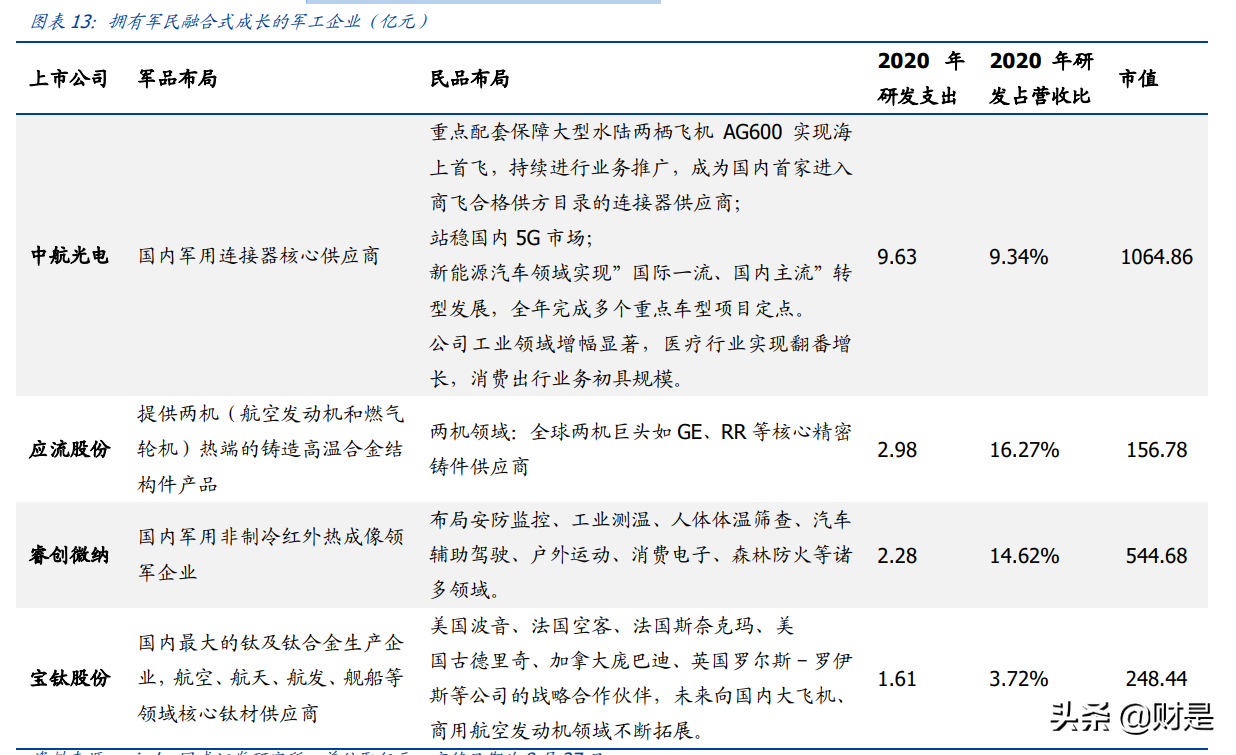Select the company name 中航光电
Screen dimensions: 1236x755
(69, 256)
